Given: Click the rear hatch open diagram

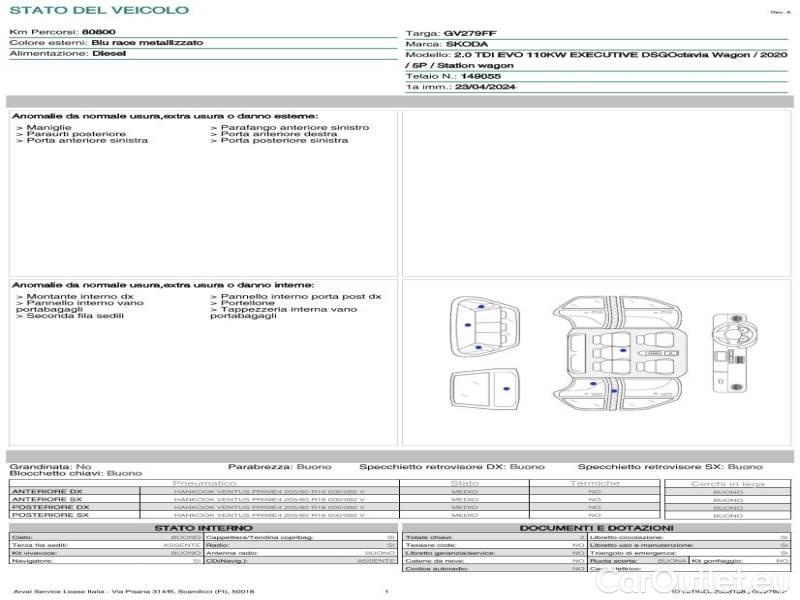Looking at the screenshot, I should click(x=485, y=327).
